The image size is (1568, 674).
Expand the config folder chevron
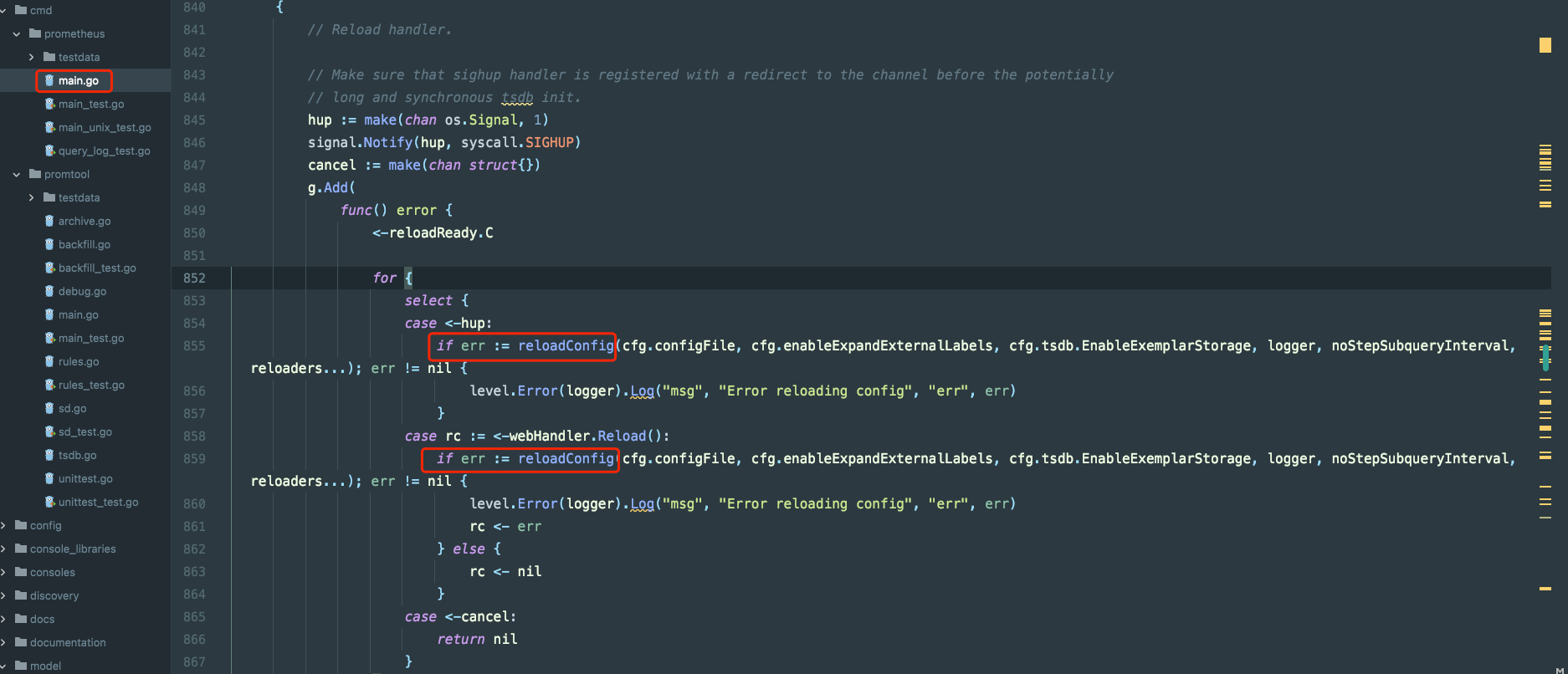[4, 525]
